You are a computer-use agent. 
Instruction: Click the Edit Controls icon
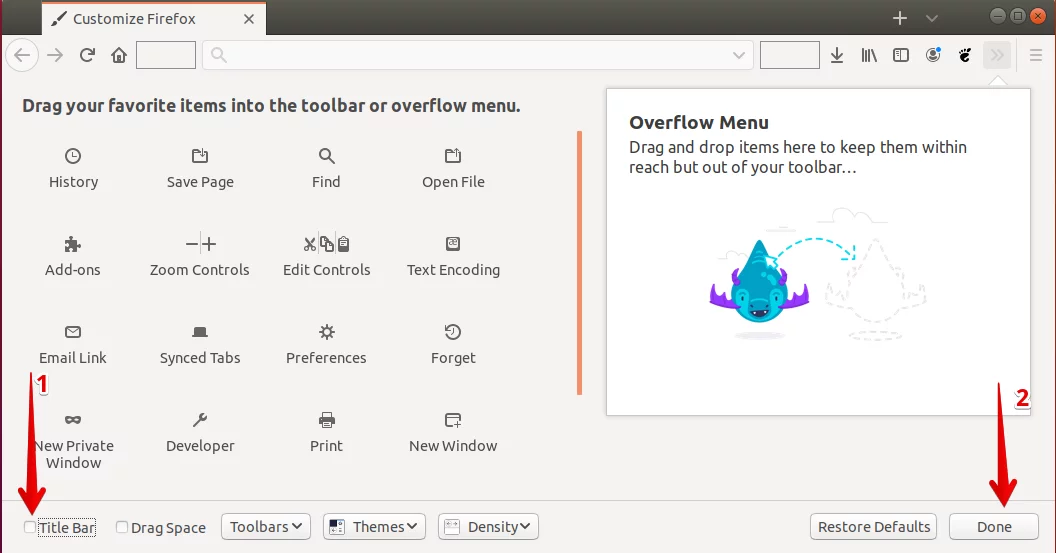click(x=327, y=244)
